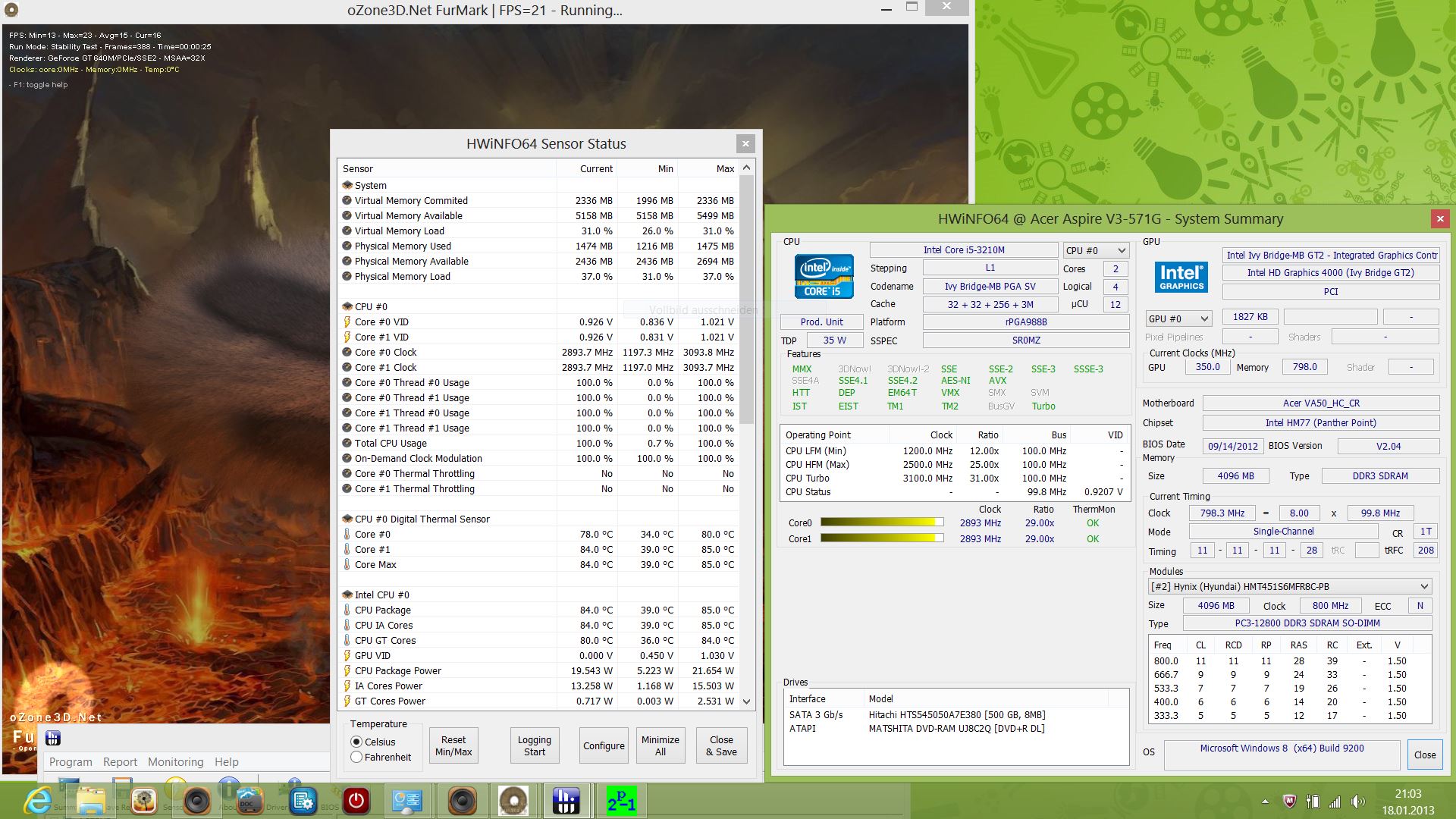Viewport: 1456px width, 819px height.
Task: Open the CPU #0 selector dropdown
Action: [x=1096, y=250]
